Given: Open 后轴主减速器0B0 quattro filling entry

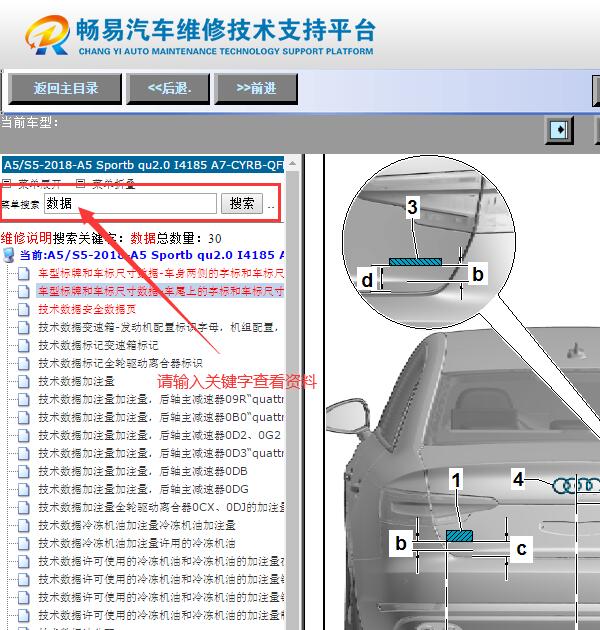Looking at the screenshot, I should (x=161, y=417).
